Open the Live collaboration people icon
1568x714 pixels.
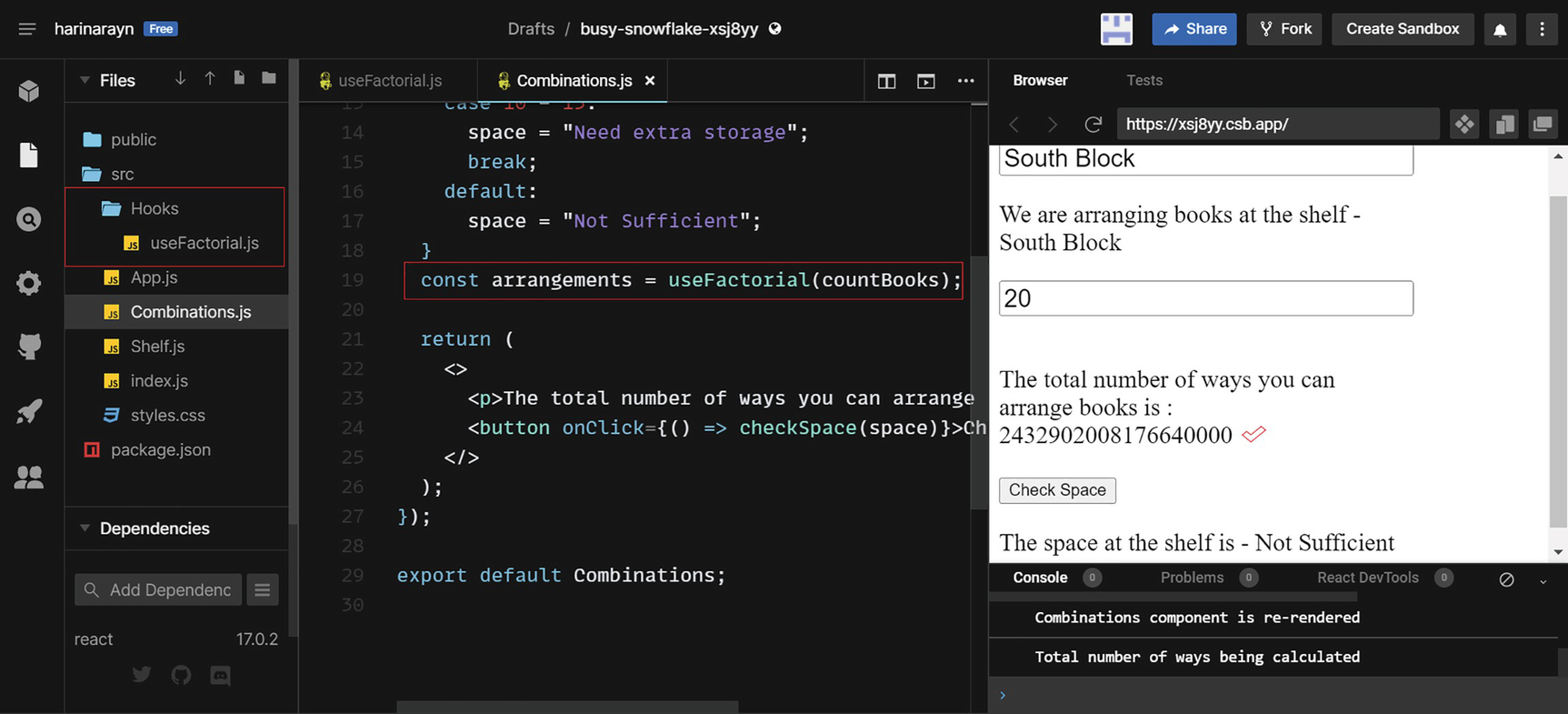(x=29, y=477)
